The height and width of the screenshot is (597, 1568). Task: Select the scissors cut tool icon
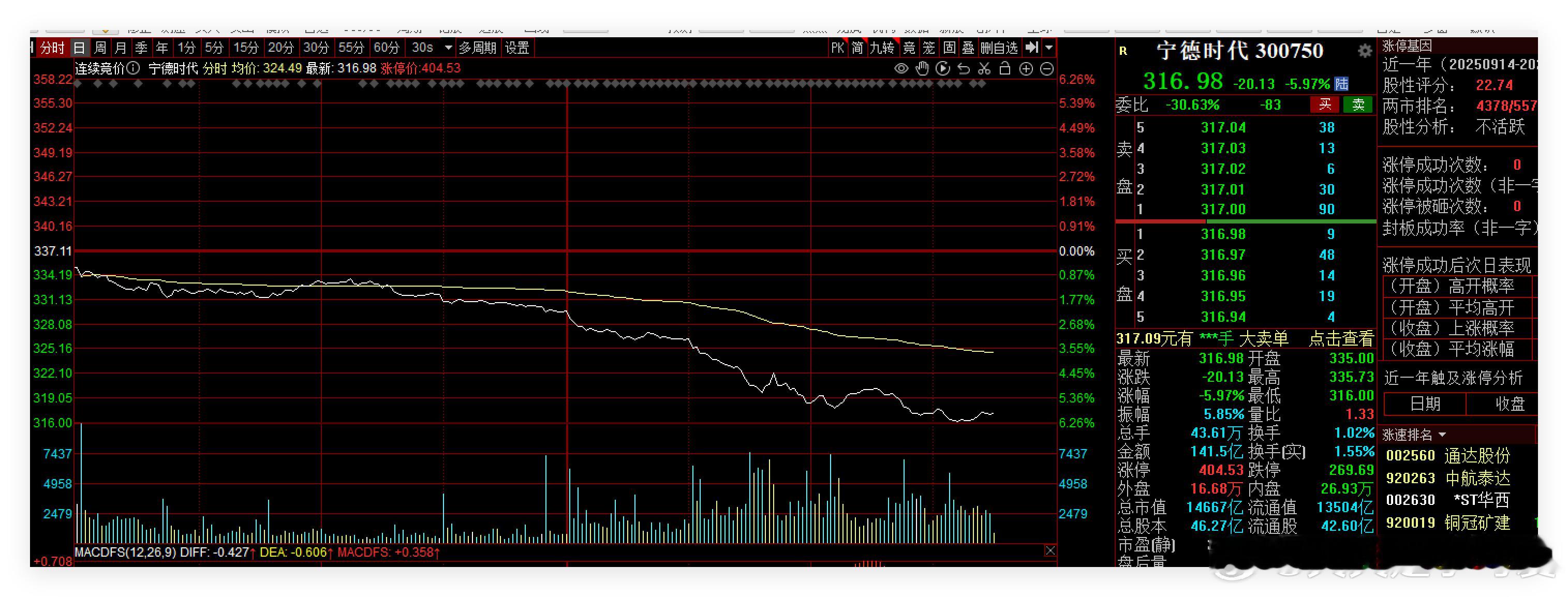[x=984, y=69]
